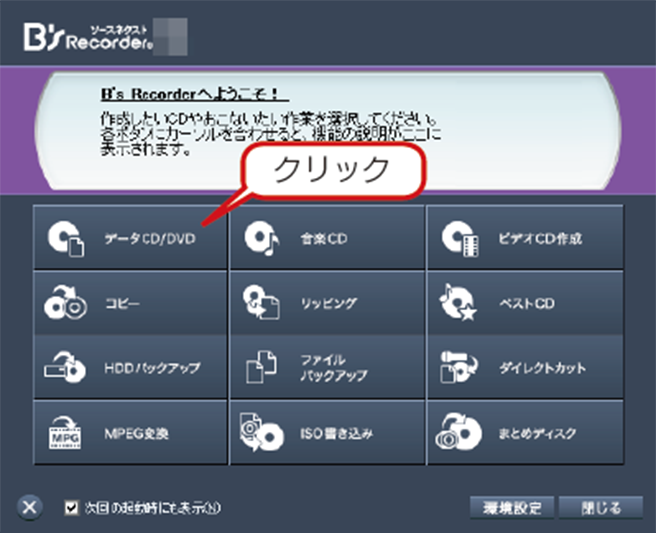Image resolution: width=656 pixels, height=533 pixels.
Task: Click the round X close icon
Action: pyautogui.click(x=30, y=507)
